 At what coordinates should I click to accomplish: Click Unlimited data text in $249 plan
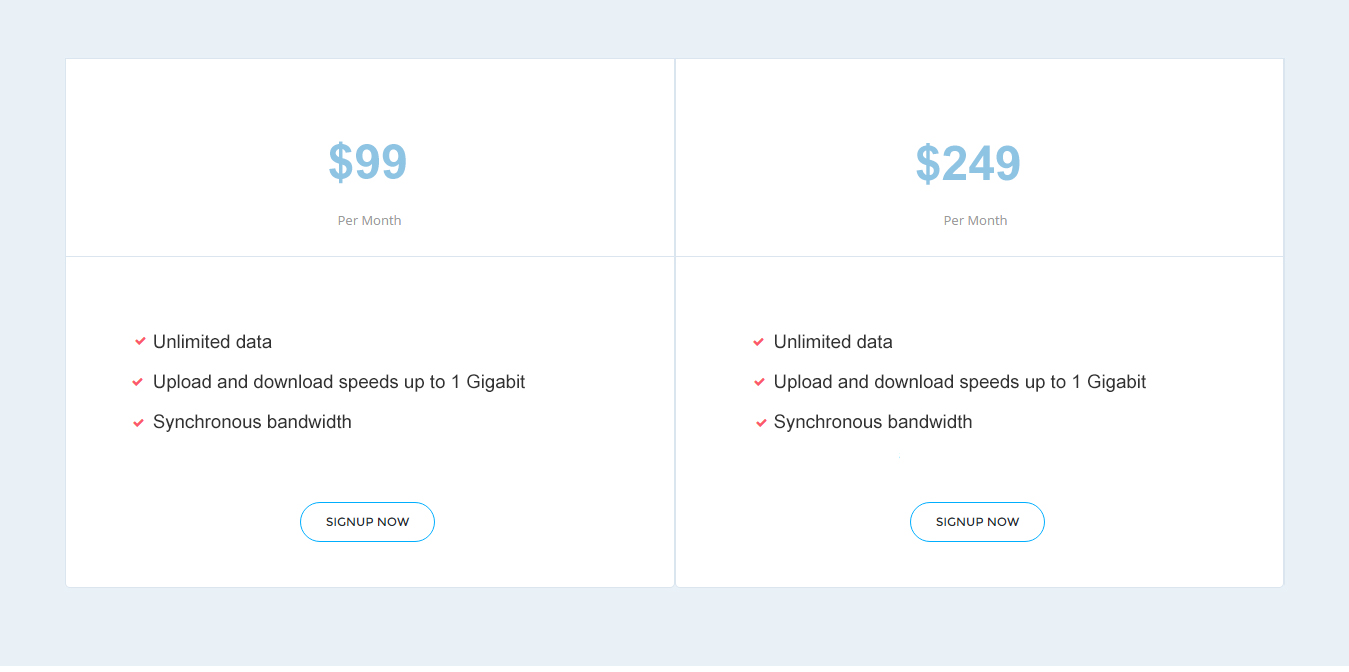(833, 342)
